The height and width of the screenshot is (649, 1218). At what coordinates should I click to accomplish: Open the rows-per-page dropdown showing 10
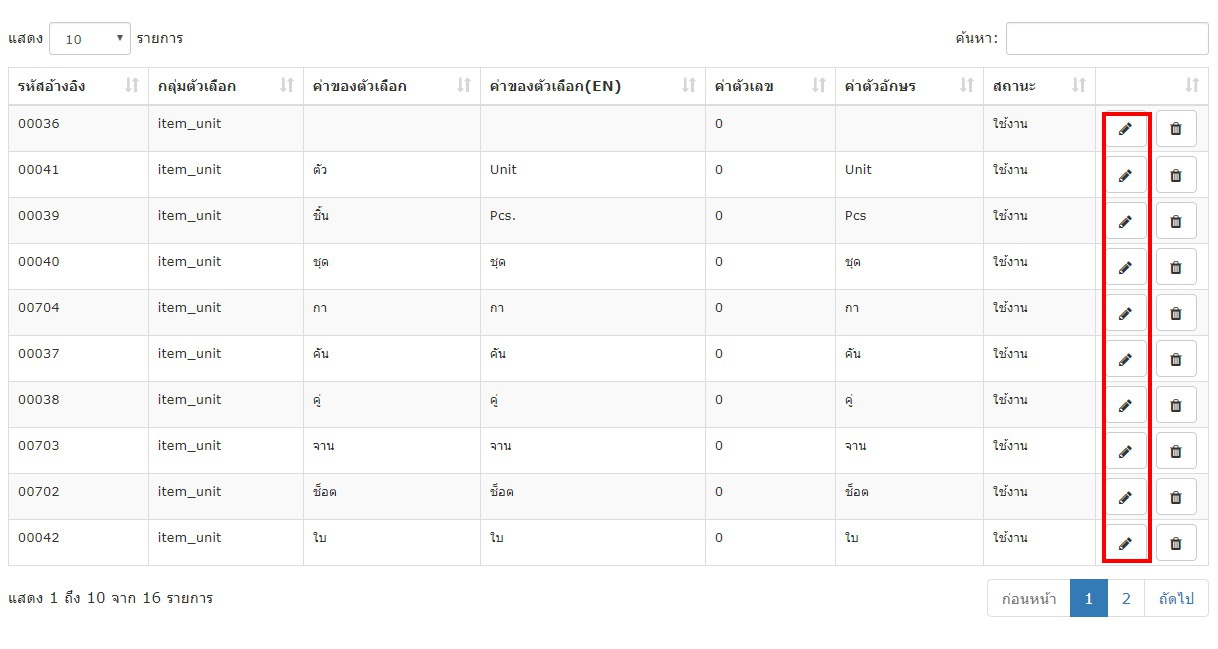point(90,39)
